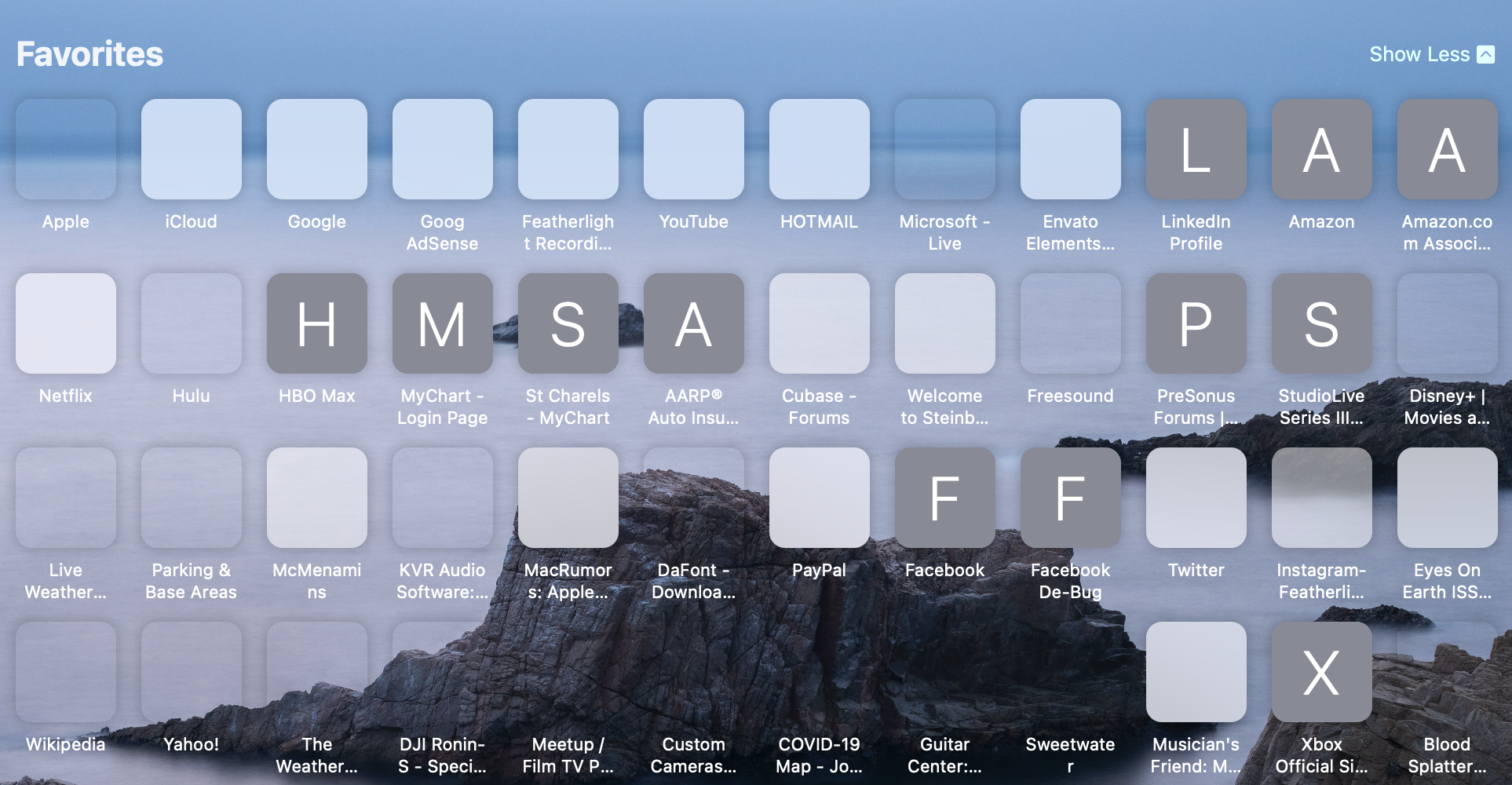Open the plain Amazon favorite
This screenshot has width=1512, height=785.
pyautogui.click(x=1322, y=149)
